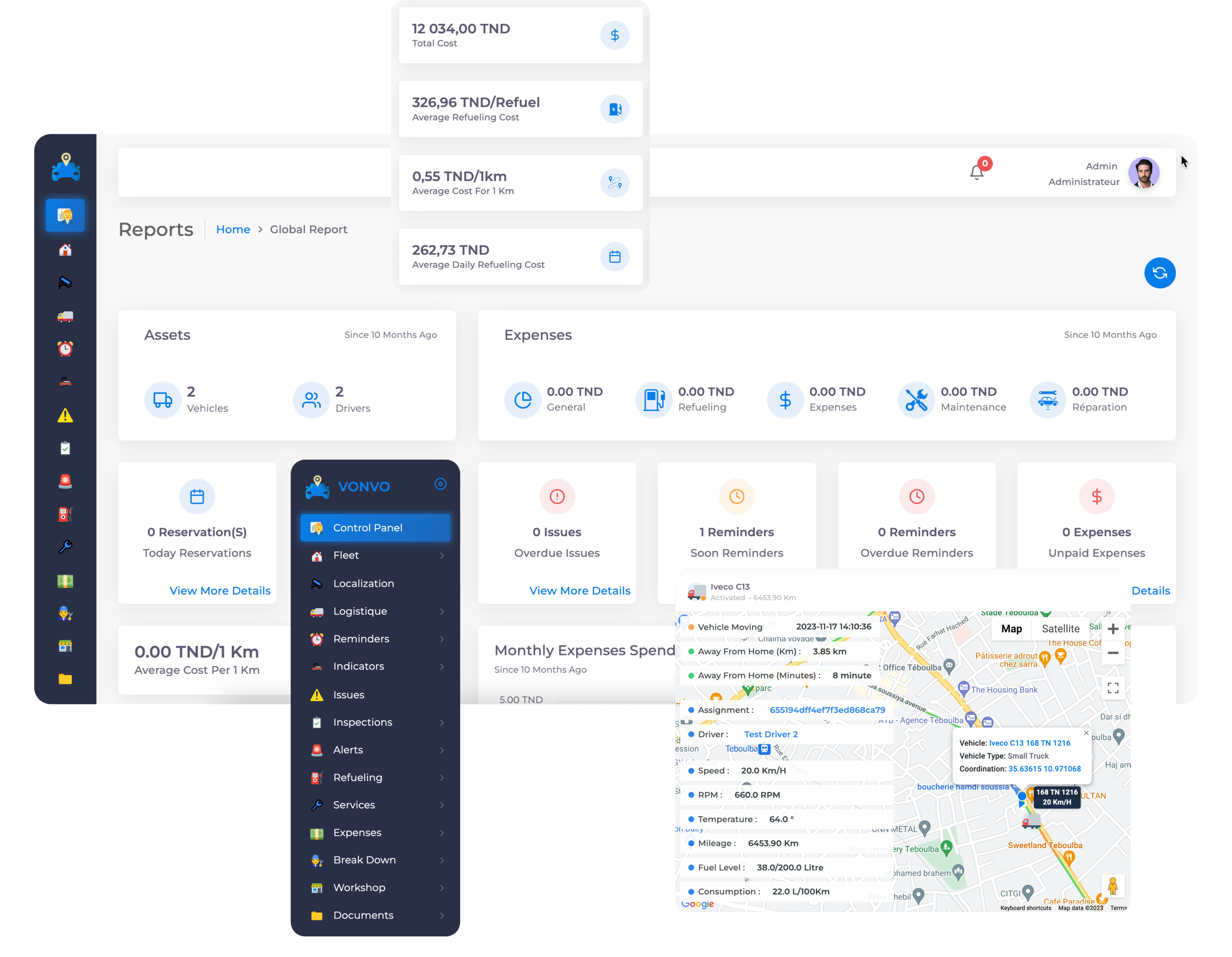View More Details under Today Reservations

pyautogui.click(x=220, y=591)
